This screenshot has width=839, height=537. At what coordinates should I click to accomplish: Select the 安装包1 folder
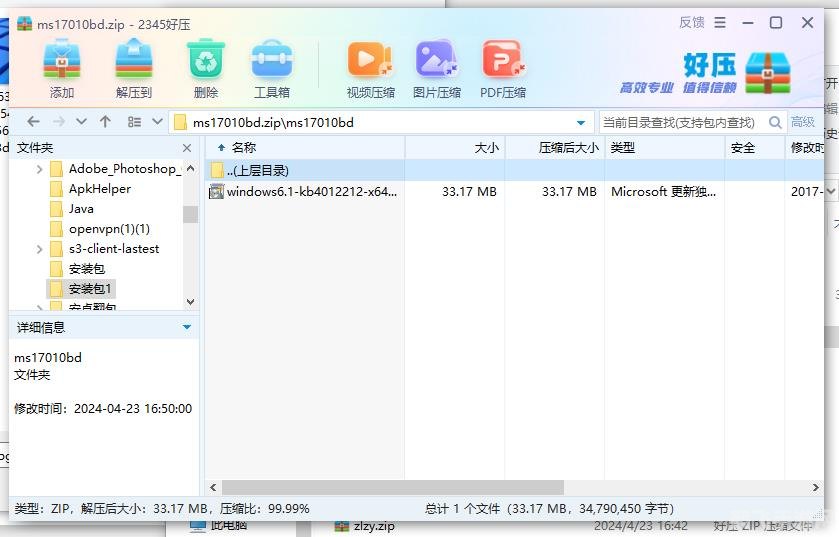coord(81,289)
